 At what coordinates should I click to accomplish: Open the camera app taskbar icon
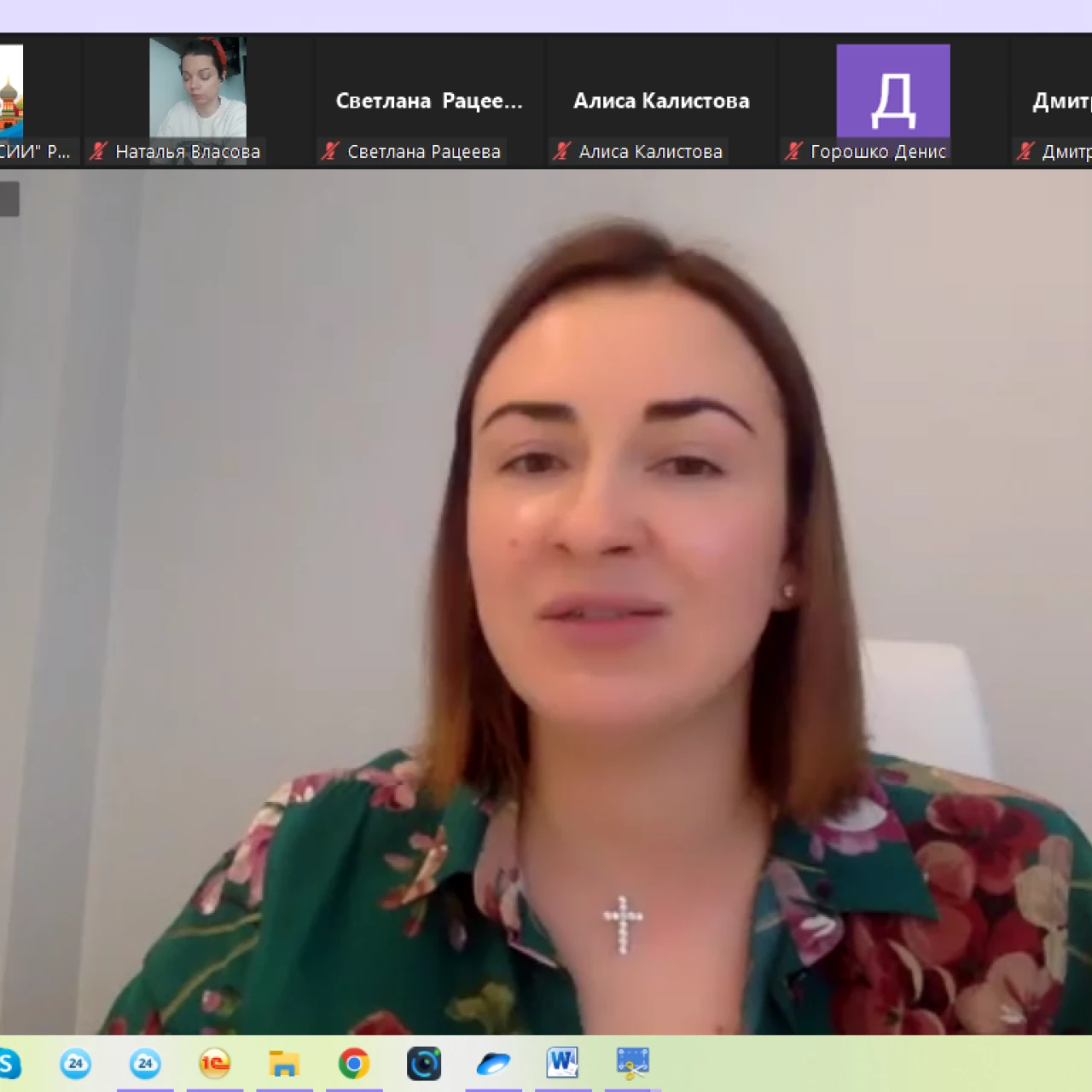click(x=424, y=1063)
